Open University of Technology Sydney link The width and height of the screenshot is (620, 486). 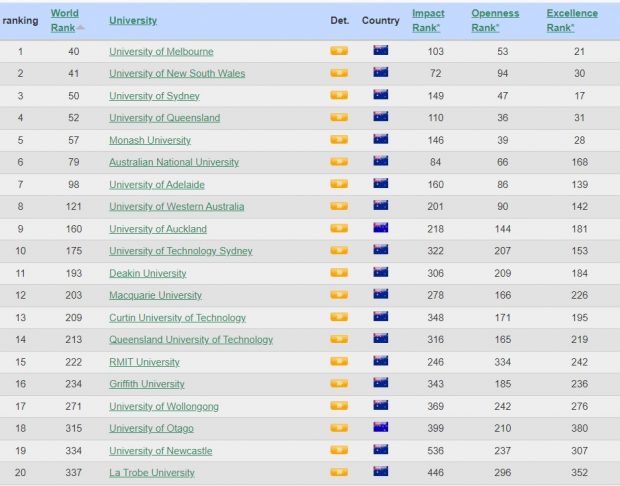[181, 251]
